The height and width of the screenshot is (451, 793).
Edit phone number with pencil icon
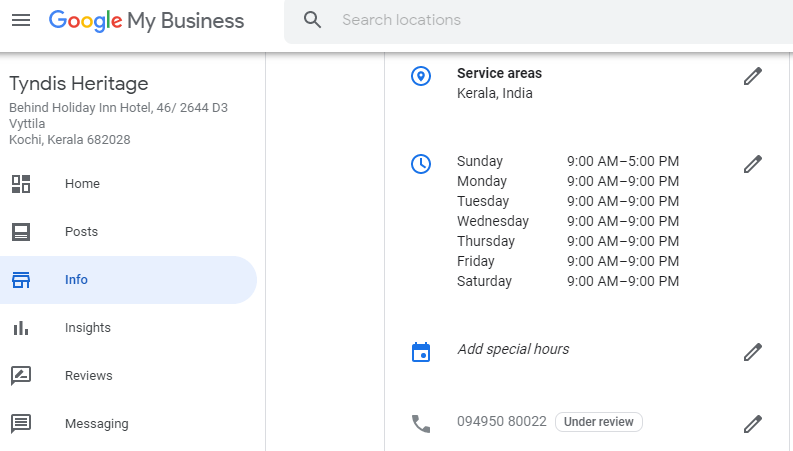753,424
